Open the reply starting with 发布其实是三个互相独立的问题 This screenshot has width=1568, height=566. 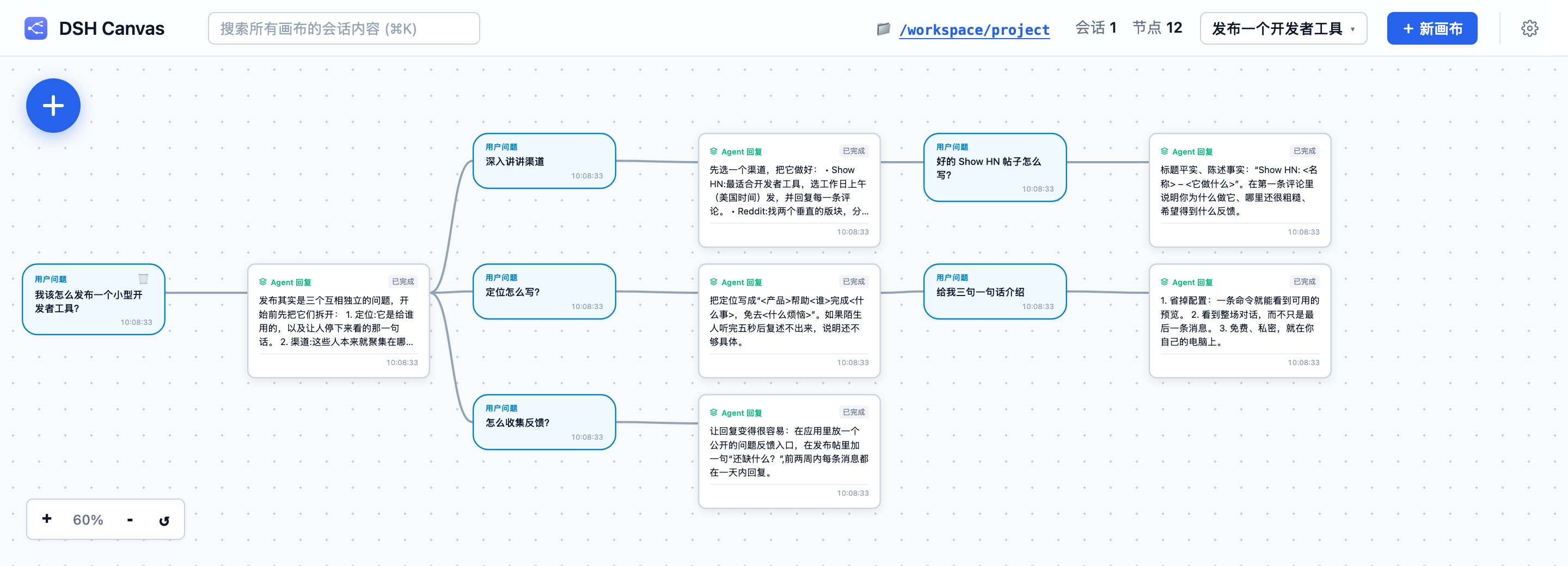(339, 321)
